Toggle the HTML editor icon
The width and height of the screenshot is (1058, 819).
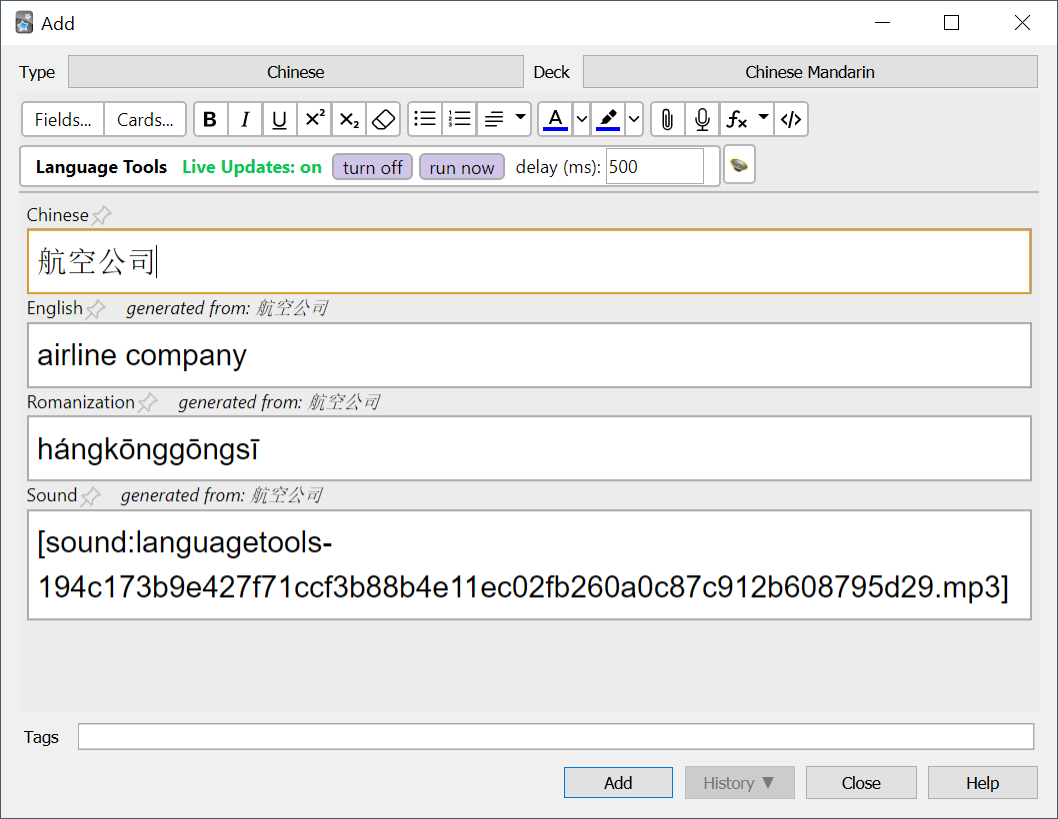click(x=791, y=119)
